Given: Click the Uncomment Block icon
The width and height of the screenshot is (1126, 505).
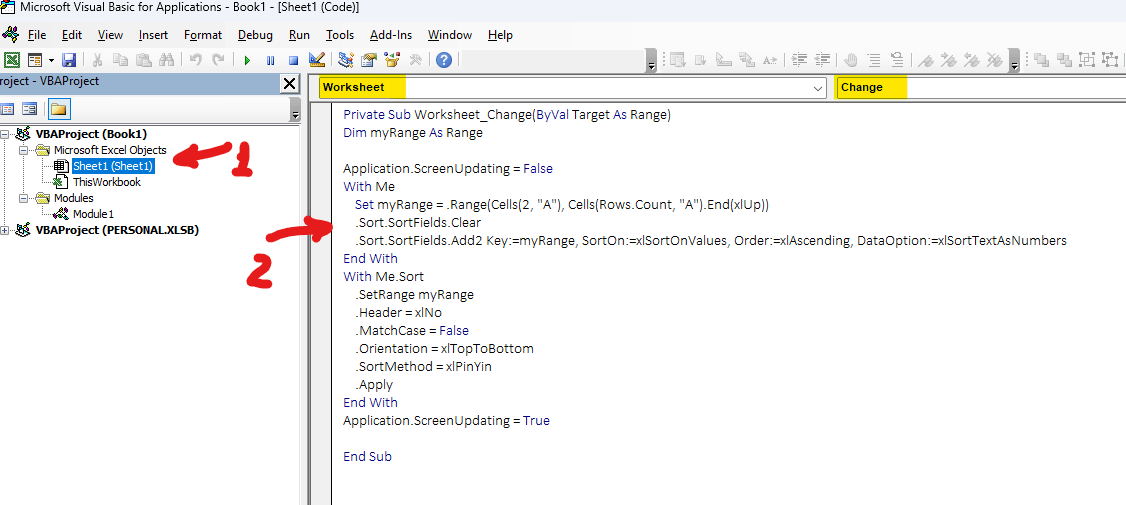Looking at the screenshot, I should coord(897,60).
